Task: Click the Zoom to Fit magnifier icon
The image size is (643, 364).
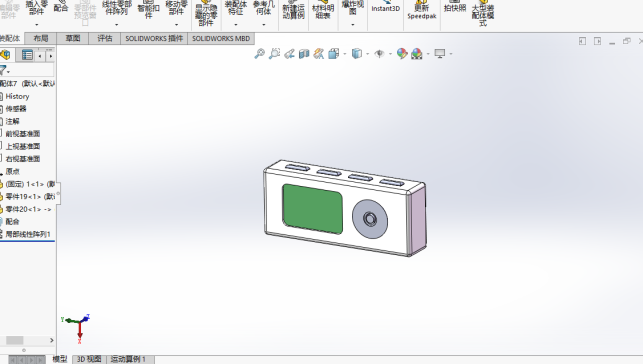Action: [259, 54]
